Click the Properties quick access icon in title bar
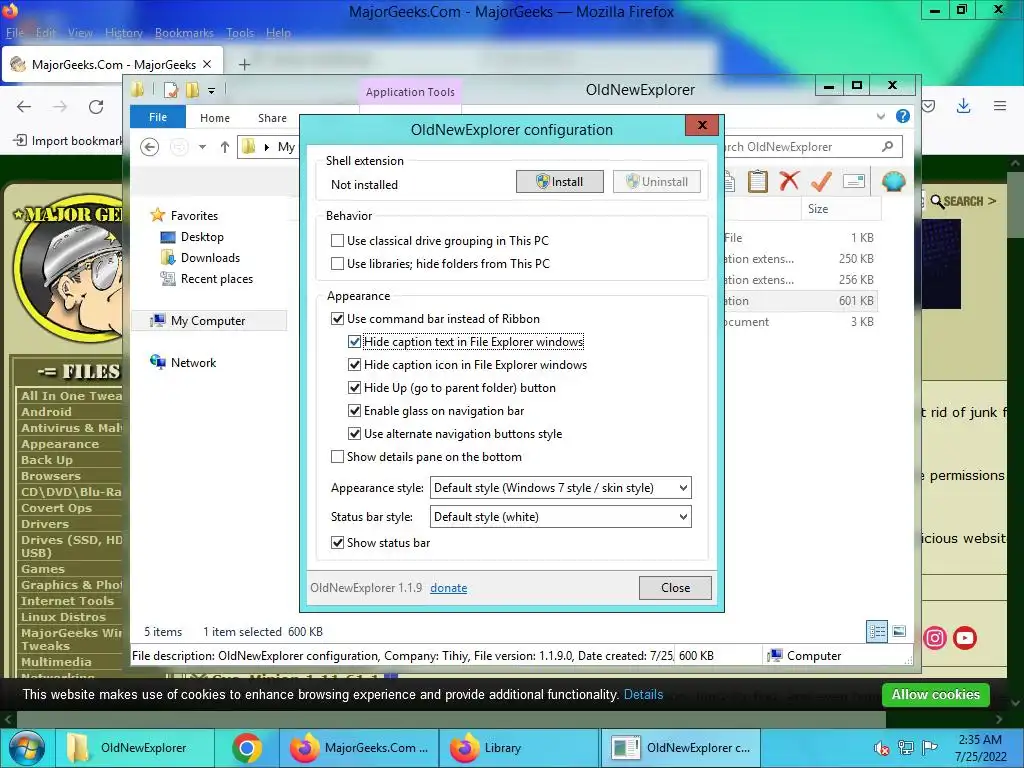 [170, 90]
